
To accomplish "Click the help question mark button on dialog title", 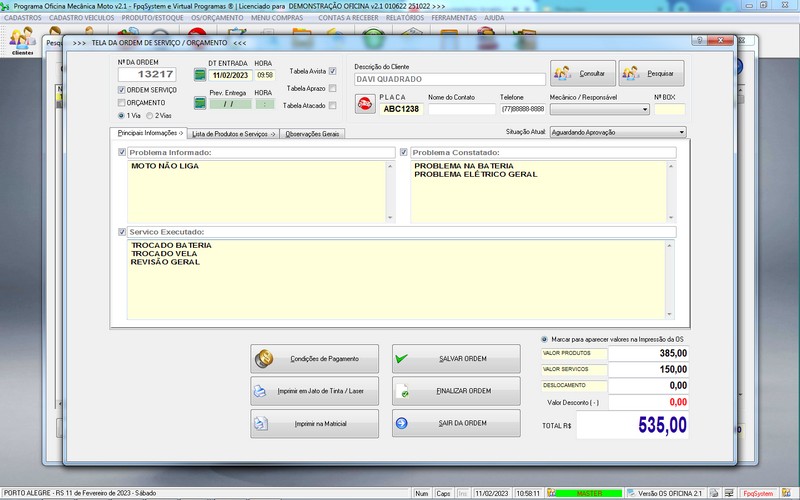I will (699, 40).
